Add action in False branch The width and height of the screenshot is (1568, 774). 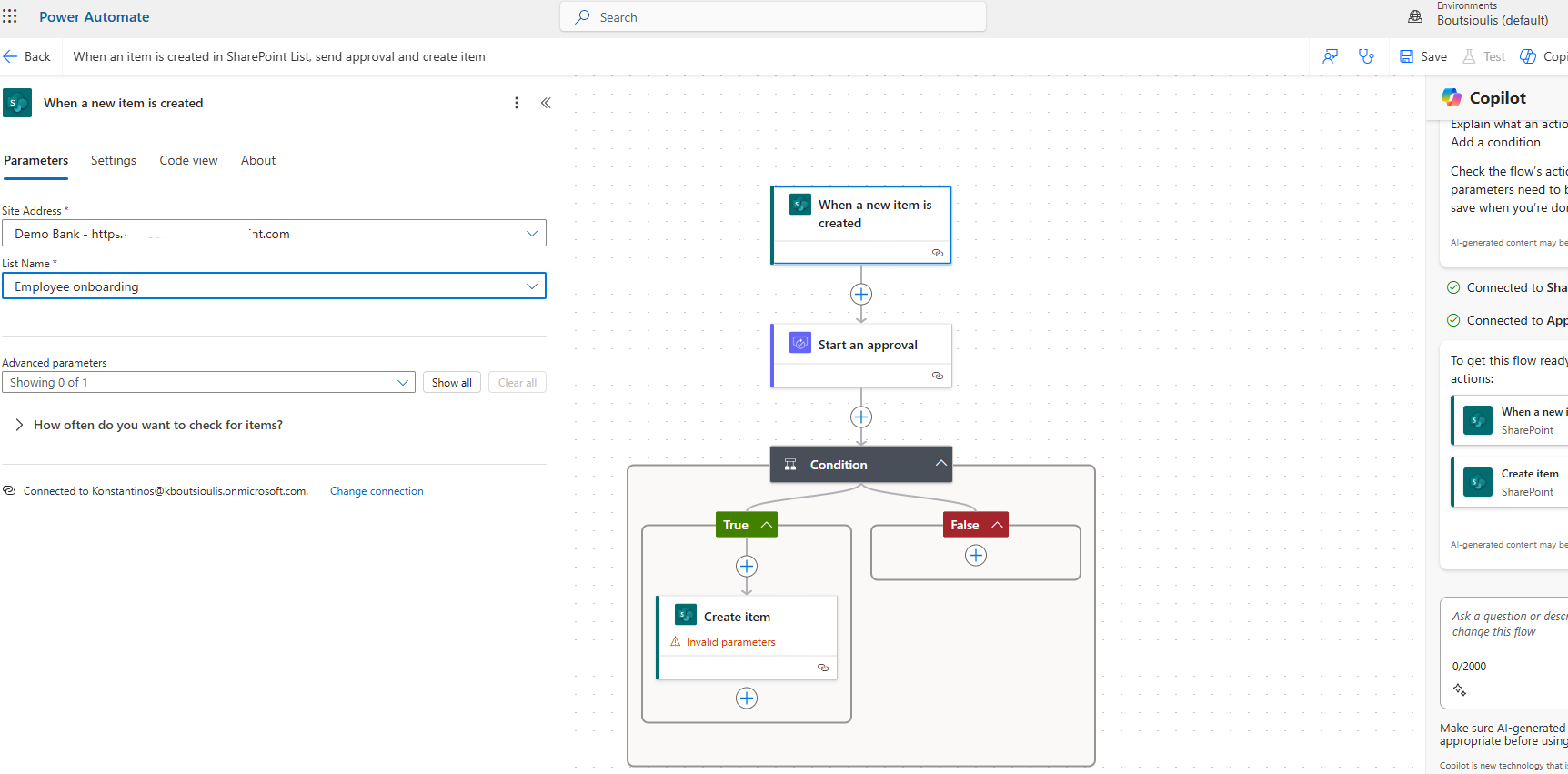coord(976,556)
